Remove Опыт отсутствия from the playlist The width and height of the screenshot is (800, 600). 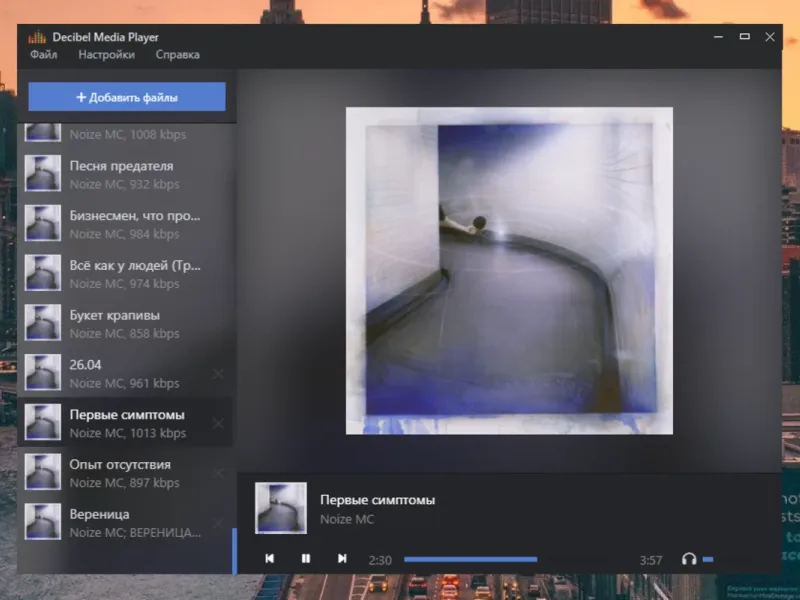point(218,473)
